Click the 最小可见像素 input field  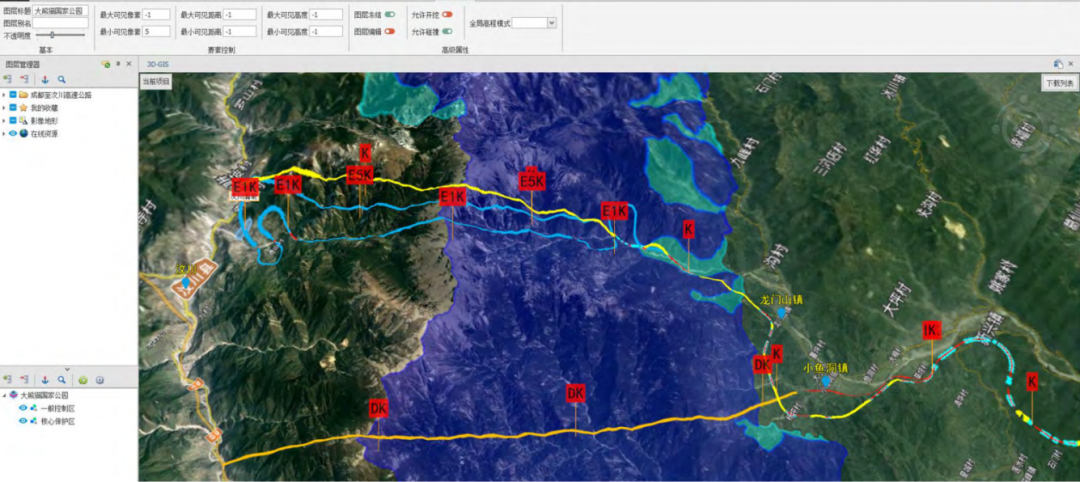155,32
